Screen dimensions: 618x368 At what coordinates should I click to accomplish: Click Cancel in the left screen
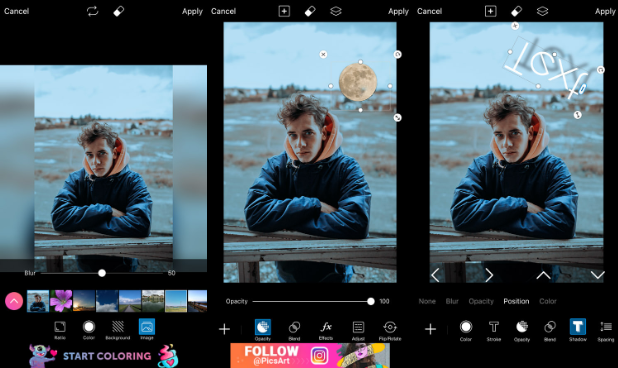[17, 11]
